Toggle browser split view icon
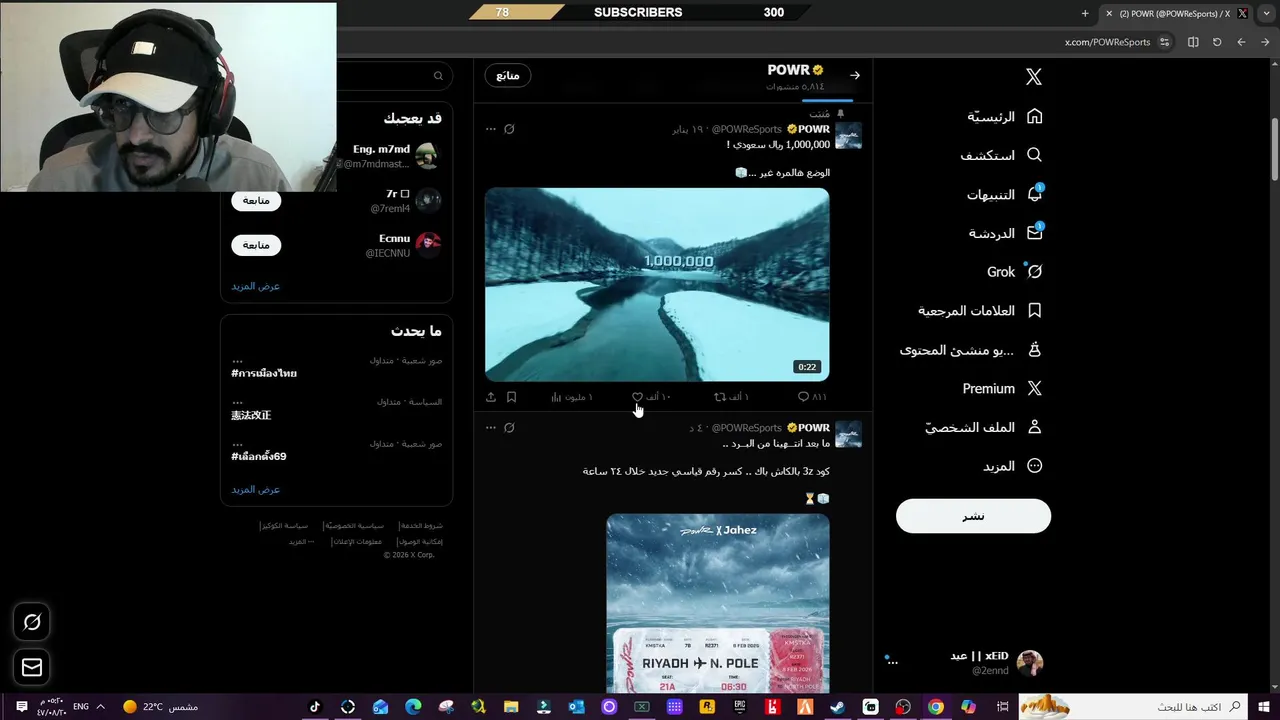This screenshot has height=720, width=1280. click(x=1193, y=42)
